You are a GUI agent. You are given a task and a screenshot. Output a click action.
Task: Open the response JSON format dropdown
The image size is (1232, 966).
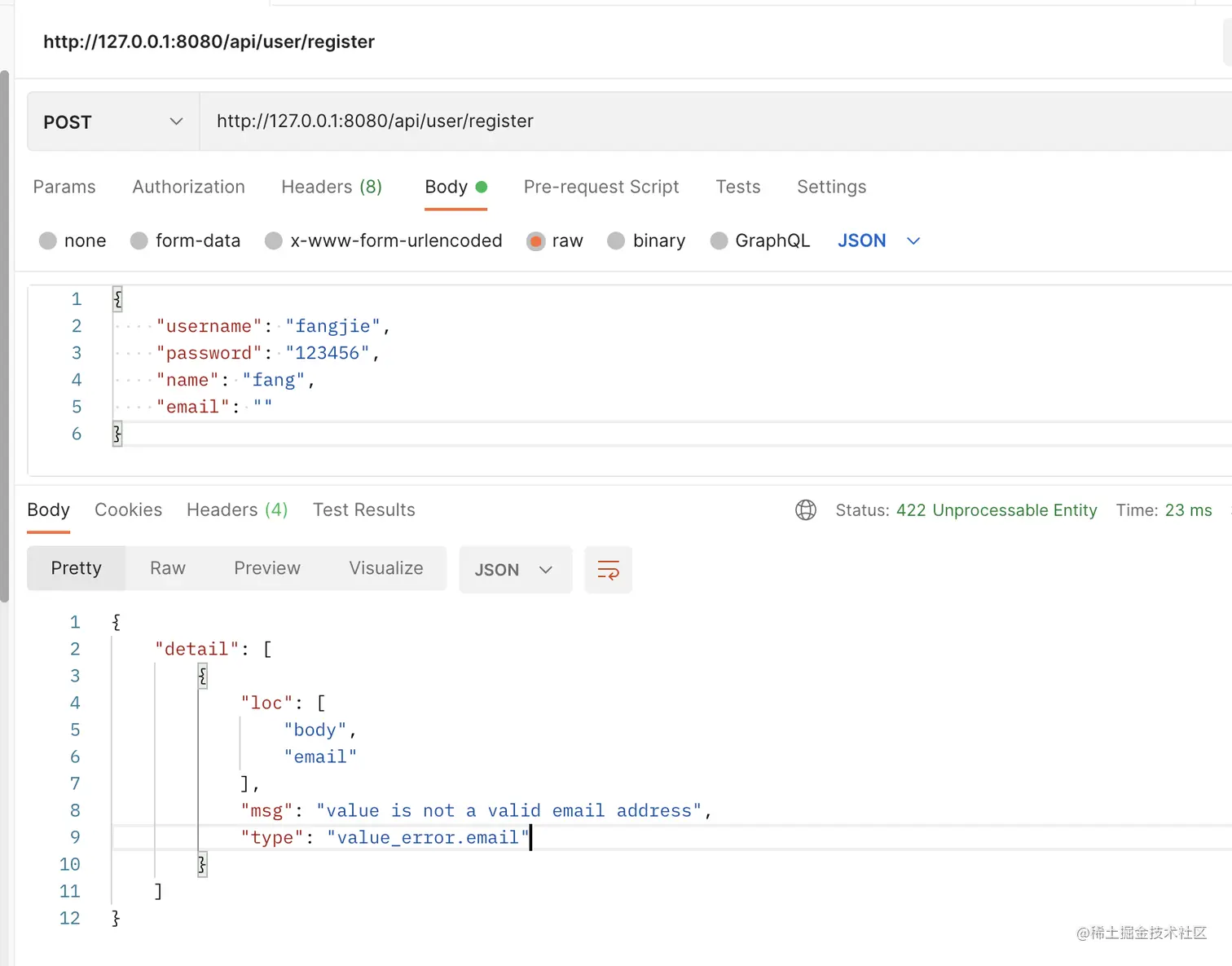[x=514, y=570]
